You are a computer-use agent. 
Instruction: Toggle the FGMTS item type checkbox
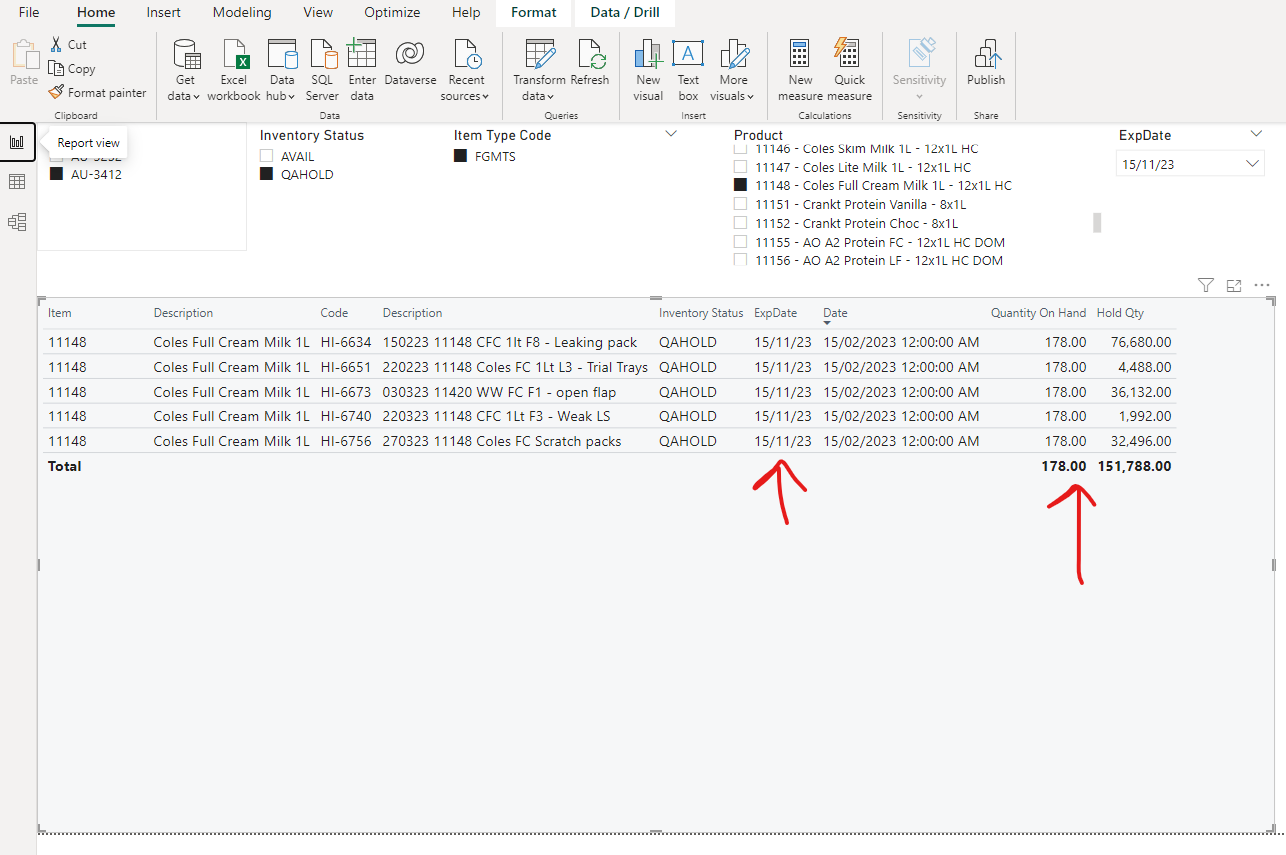[x=460, y=156]
